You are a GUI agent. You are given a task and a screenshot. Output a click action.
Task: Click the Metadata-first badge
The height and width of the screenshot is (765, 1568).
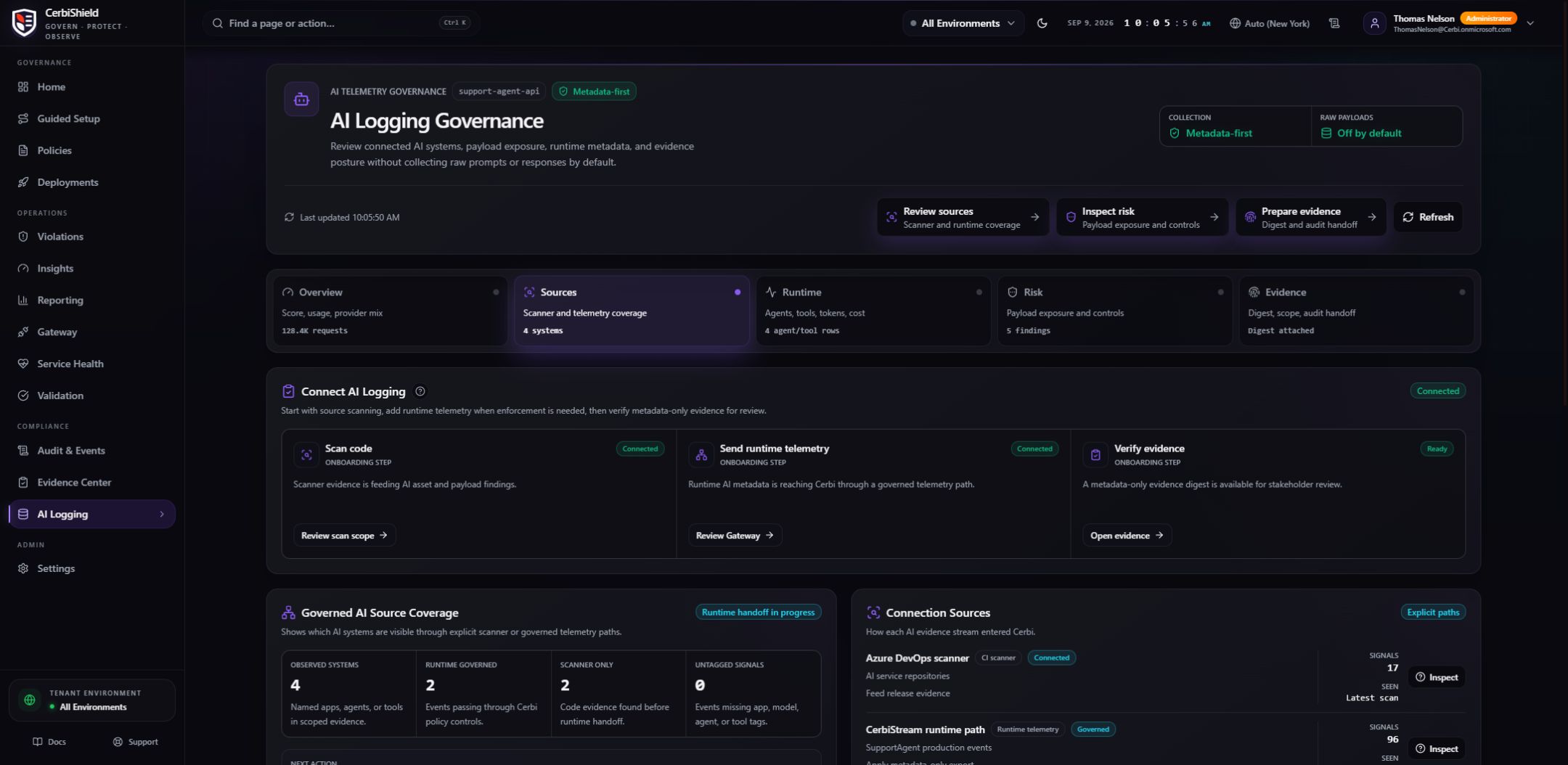click(x=594, y=91)
